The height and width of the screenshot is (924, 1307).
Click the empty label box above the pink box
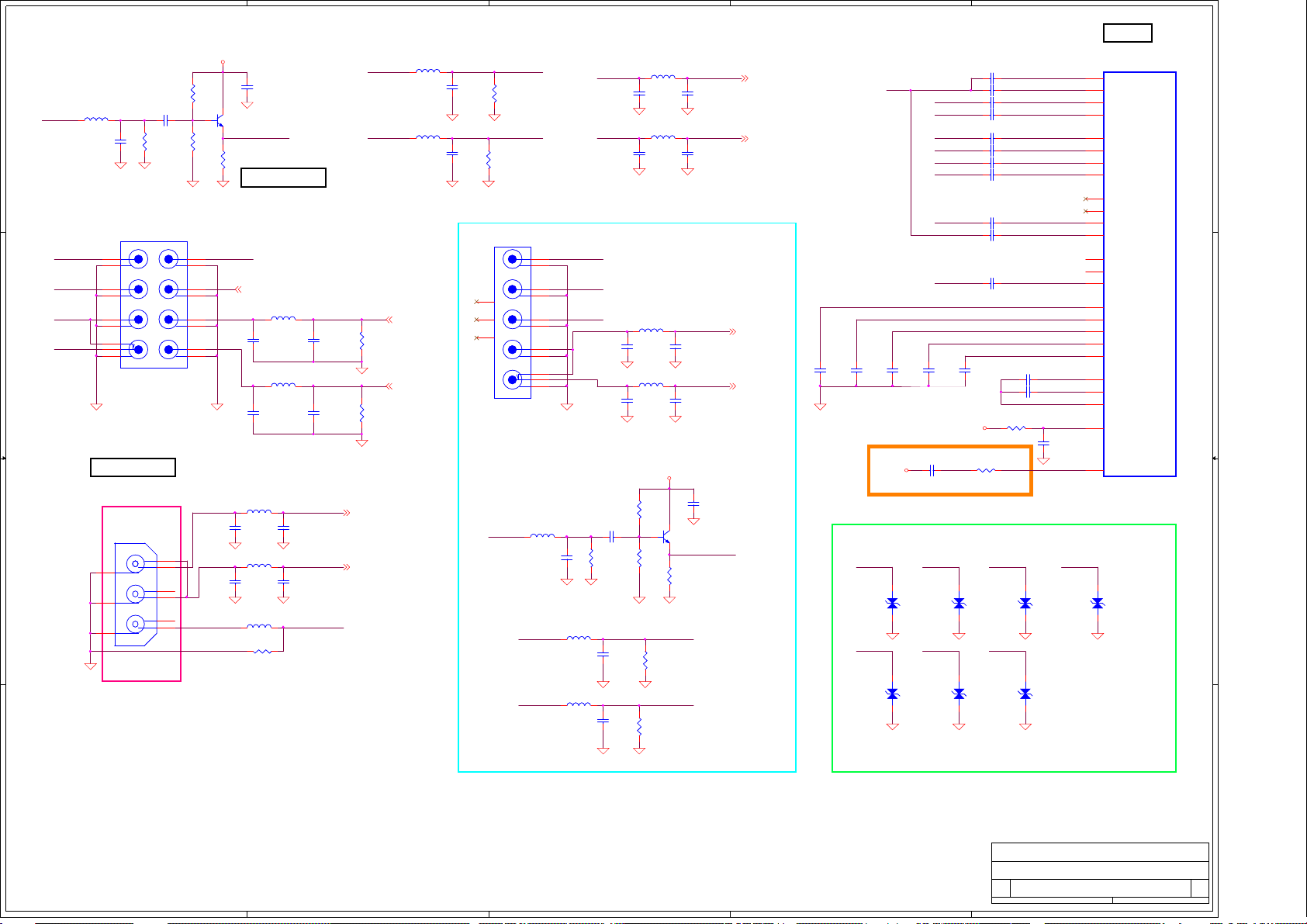click(x=133, y=467)
